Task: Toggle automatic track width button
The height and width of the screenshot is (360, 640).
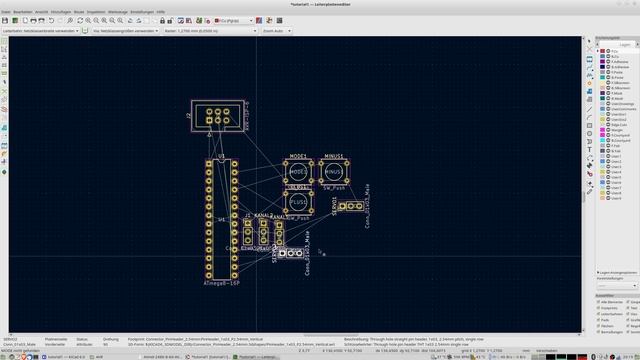Action: pos(85,31)
